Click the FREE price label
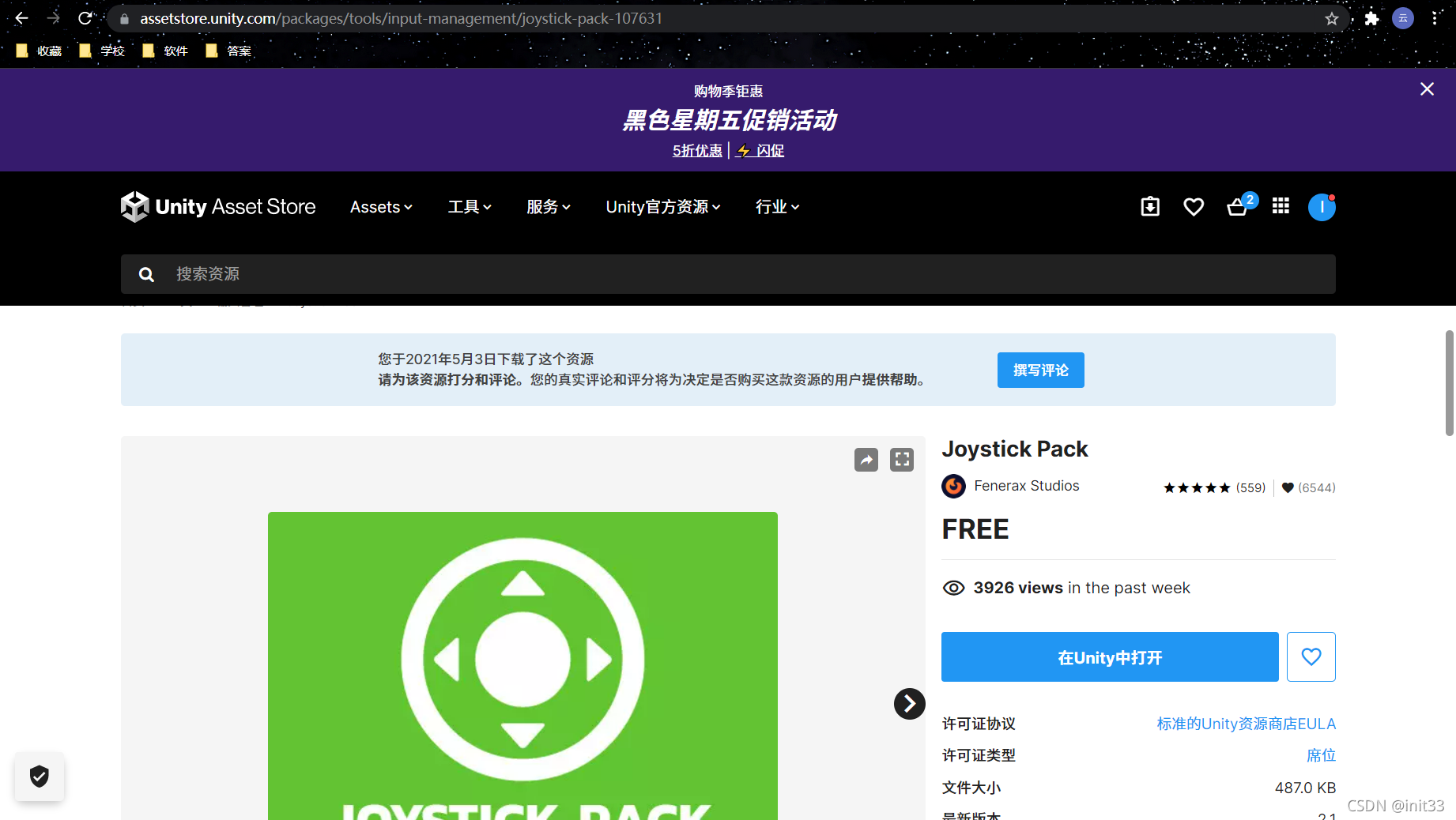The width and height of the screenshot is (1456, 820). pyautogui.click(x=975, y=529)
